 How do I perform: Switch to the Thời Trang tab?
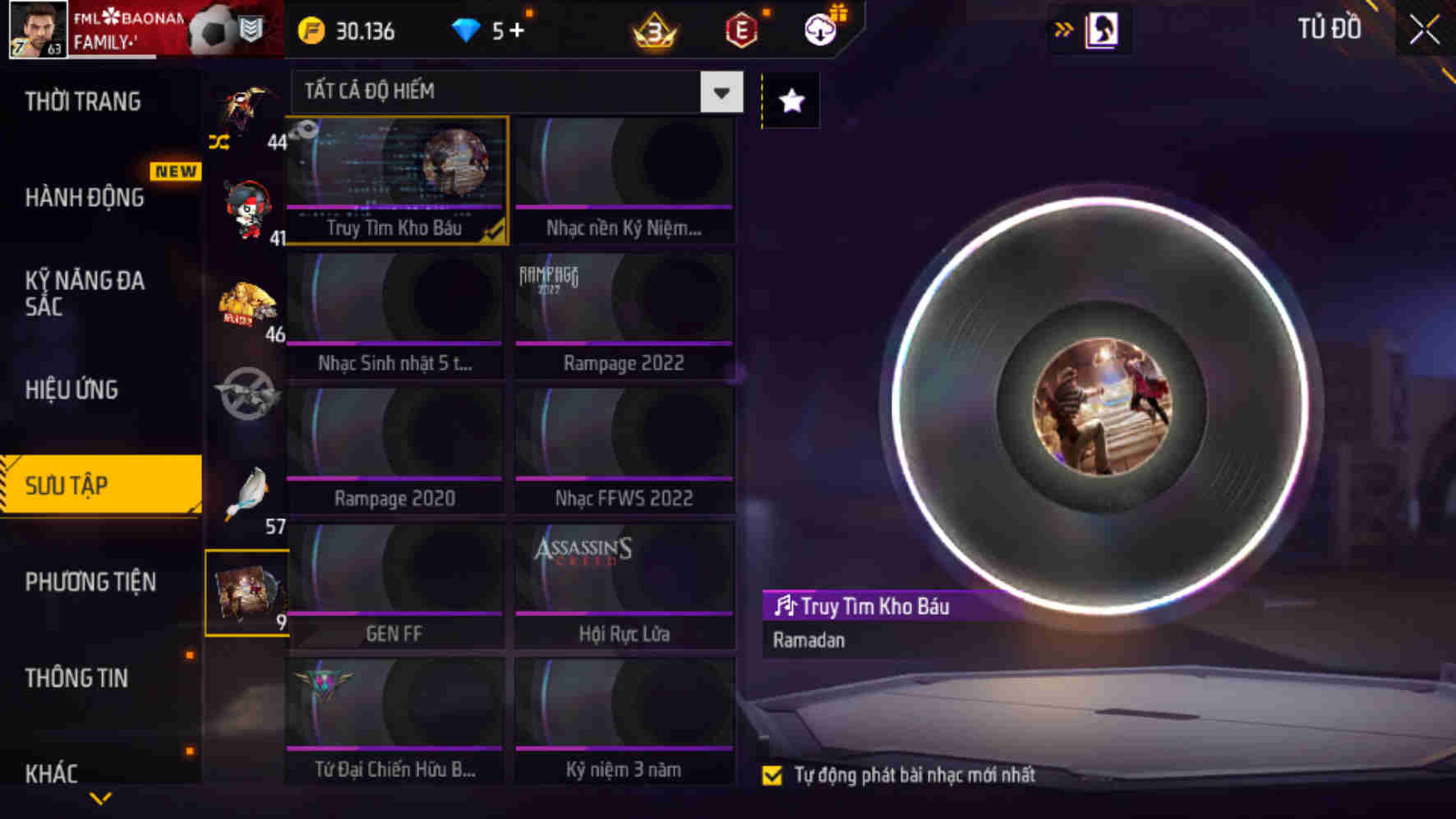click(83, 102)
